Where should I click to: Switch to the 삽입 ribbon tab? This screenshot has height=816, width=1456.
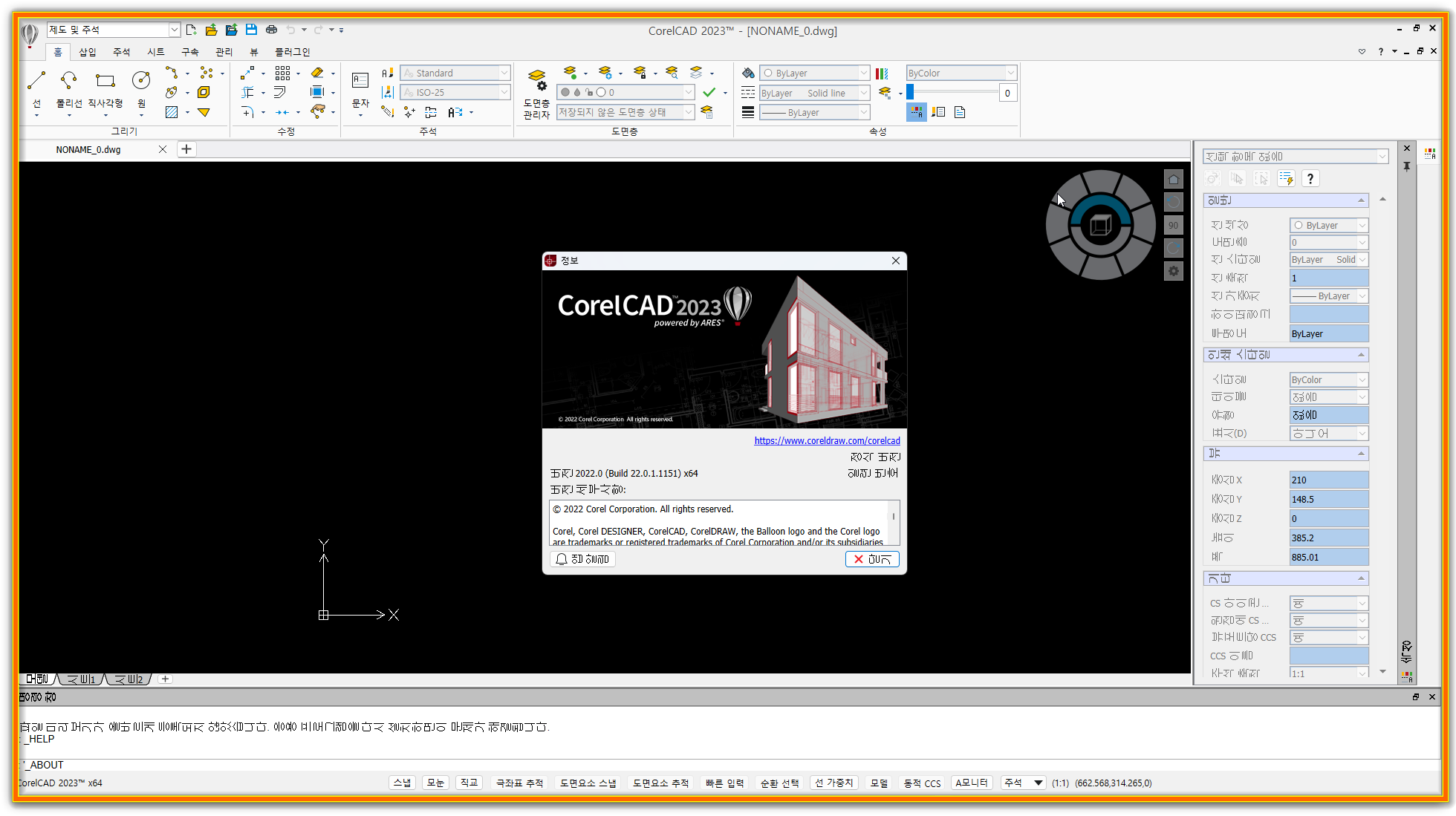[88, 51]
